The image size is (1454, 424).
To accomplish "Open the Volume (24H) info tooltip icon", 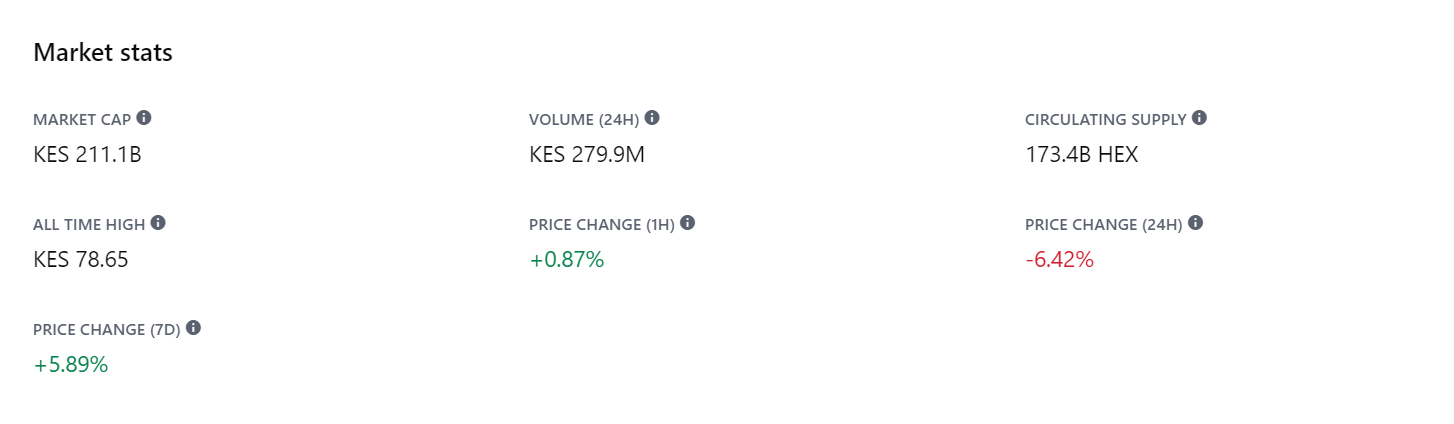I will coord(652,118).
